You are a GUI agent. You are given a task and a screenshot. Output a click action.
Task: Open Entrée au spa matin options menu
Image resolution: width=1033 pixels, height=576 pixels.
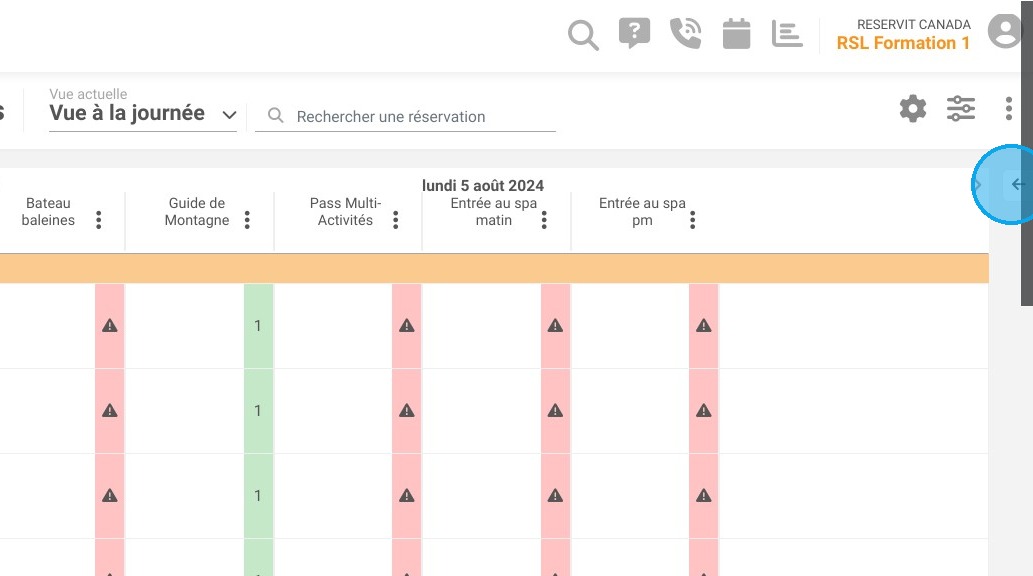tap(544, 219)
